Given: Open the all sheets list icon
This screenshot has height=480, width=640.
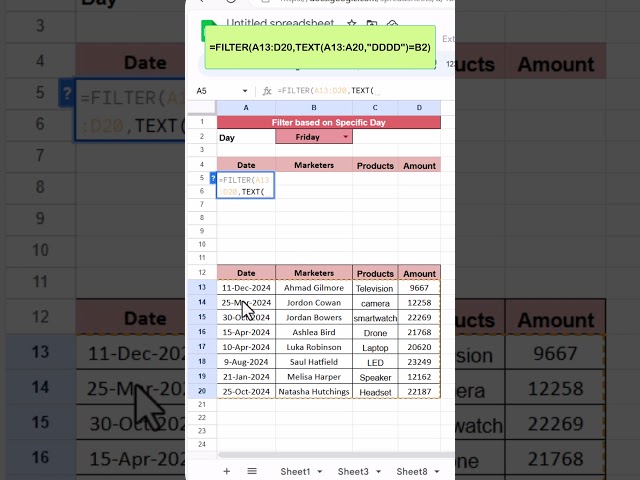Looking at the screenshot, I should [x=252, y=471].
